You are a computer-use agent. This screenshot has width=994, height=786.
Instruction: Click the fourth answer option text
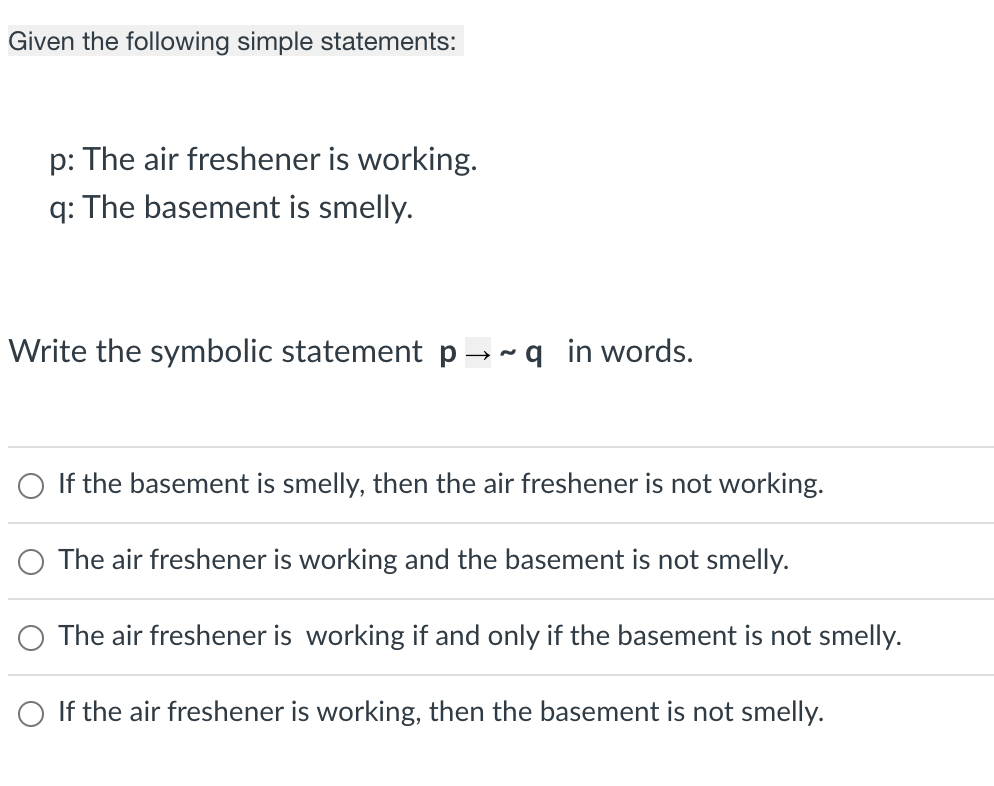tap(440, 712)
